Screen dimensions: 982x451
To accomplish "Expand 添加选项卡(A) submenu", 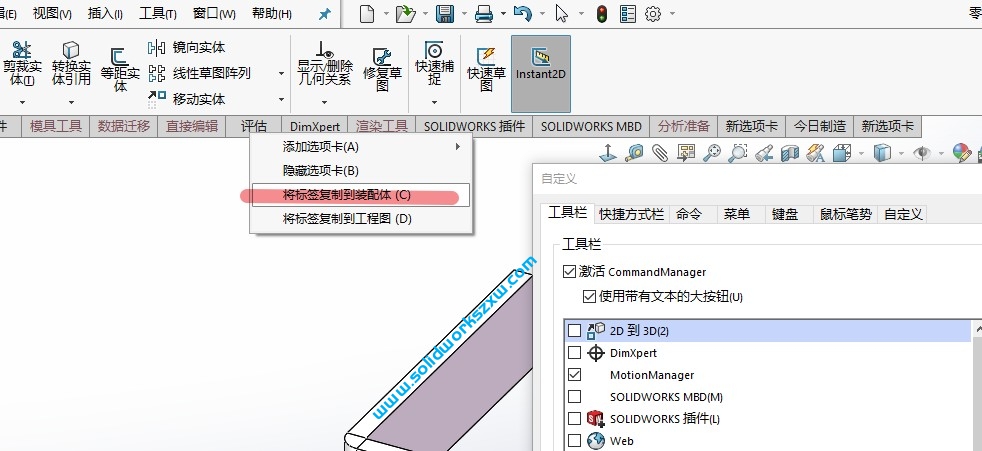I will pyautogui.click(x=361, y=147).
